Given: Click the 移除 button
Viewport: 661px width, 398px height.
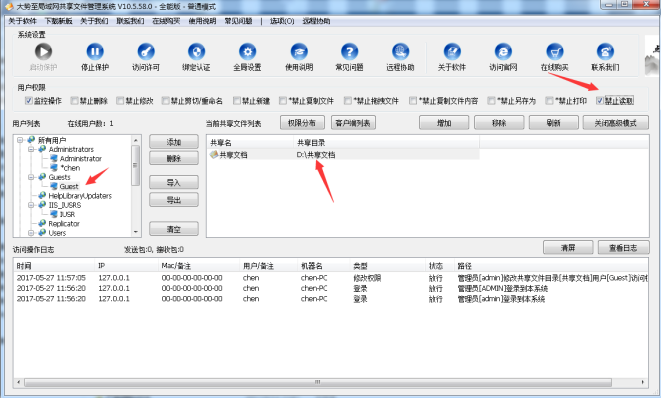Looking at the screenshot, I should pos(499,123).
